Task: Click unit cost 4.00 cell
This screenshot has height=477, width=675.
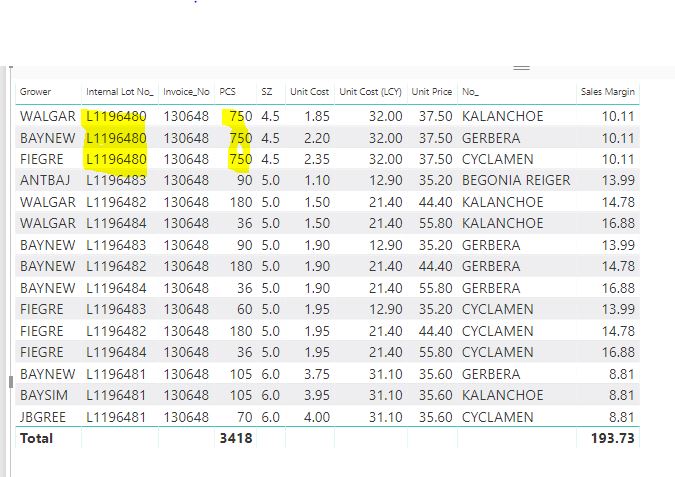Action: (x=317, y=417)
